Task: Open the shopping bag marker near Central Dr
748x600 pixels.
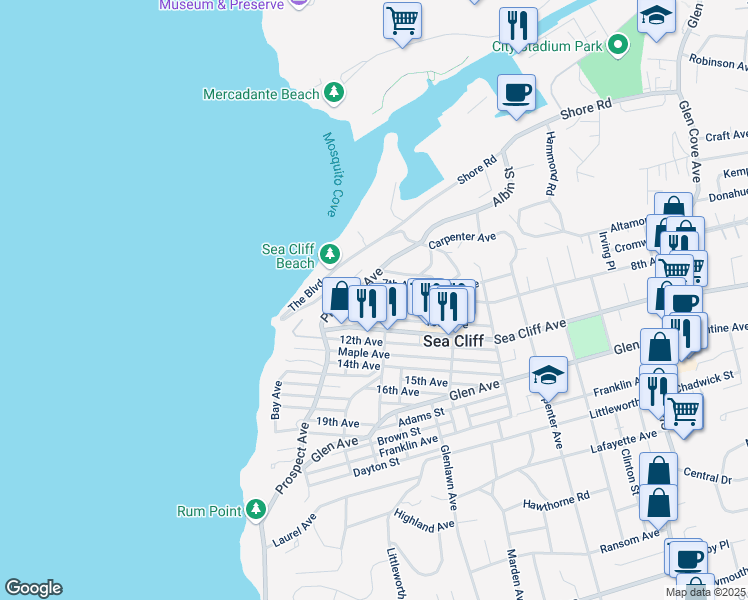Action: tap(658, 468)
